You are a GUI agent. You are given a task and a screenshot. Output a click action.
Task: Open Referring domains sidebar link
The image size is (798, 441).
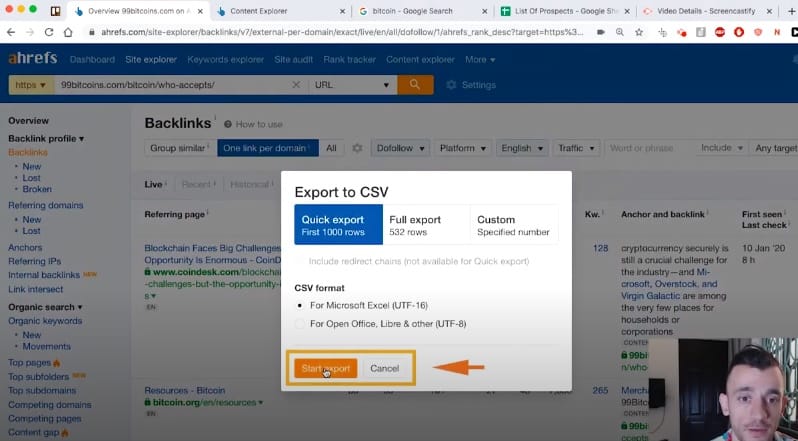coord(46,205)
